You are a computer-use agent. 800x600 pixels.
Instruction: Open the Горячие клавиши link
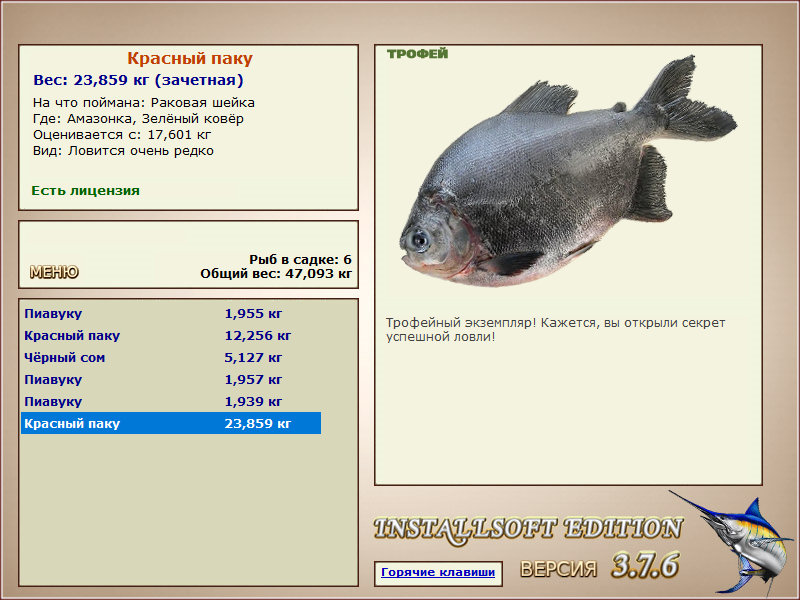pyautogui.click(x=438, y=572)
